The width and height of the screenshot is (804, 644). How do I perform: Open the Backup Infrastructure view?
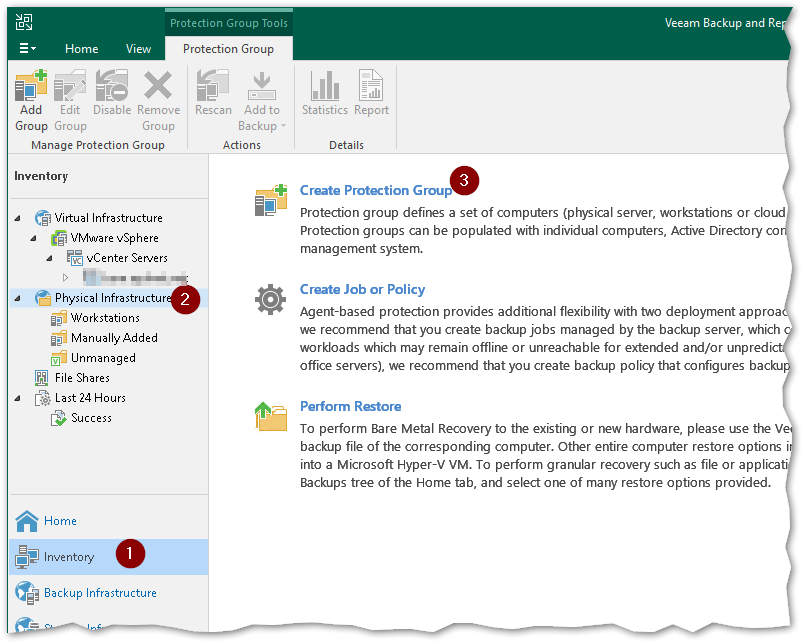pos(100,593)
